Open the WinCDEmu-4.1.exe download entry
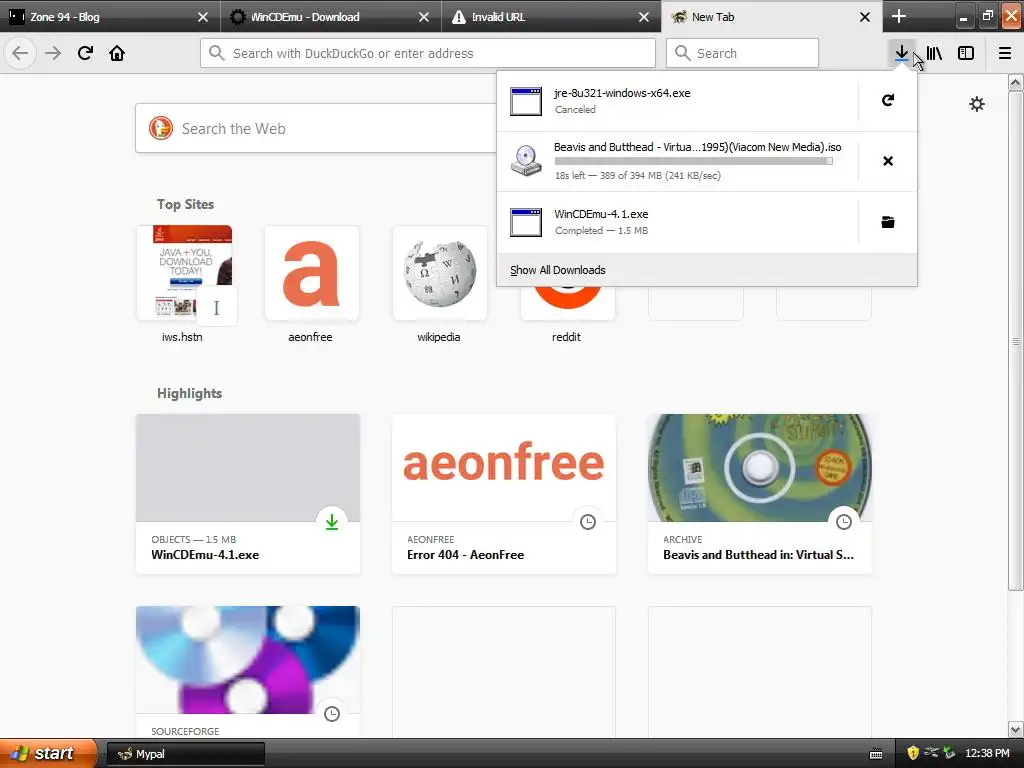The image size is (1024, 768). pos(677,222)
